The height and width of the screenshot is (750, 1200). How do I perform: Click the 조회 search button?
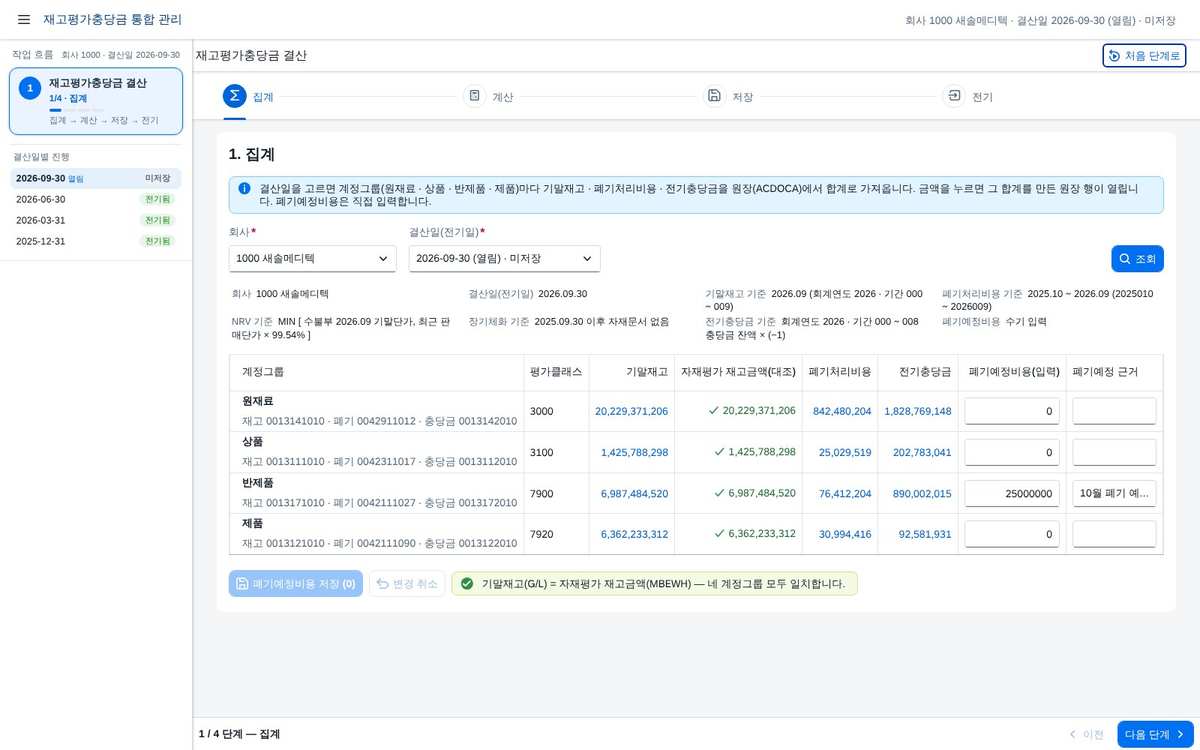coord(1137,259)
